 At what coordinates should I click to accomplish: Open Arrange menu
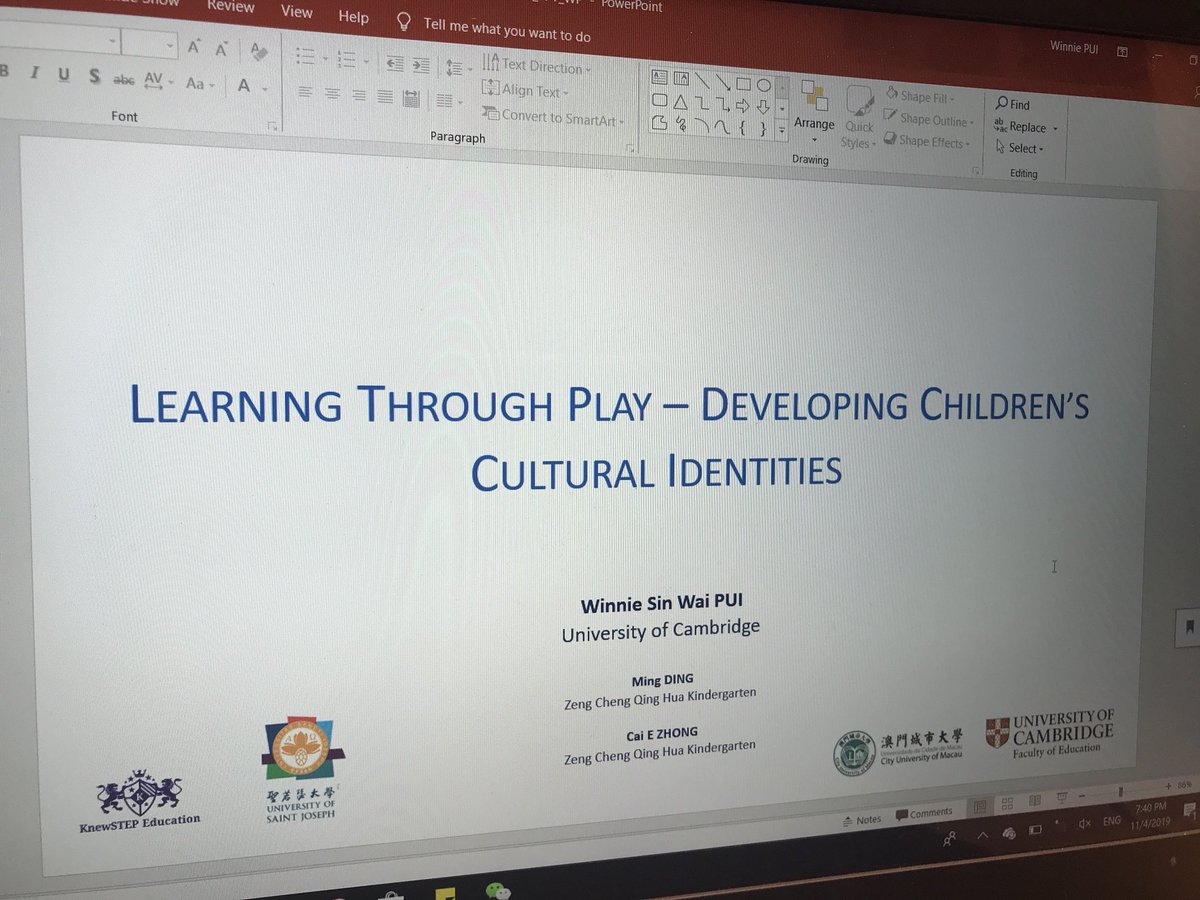[814, 110]
